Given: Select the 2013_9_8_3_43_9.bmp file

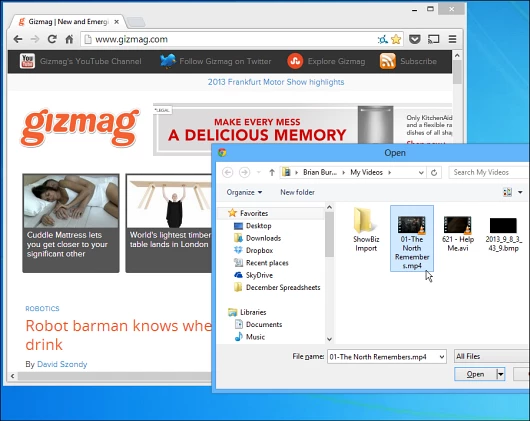Looking at the screenshot, I should (503, 234).
